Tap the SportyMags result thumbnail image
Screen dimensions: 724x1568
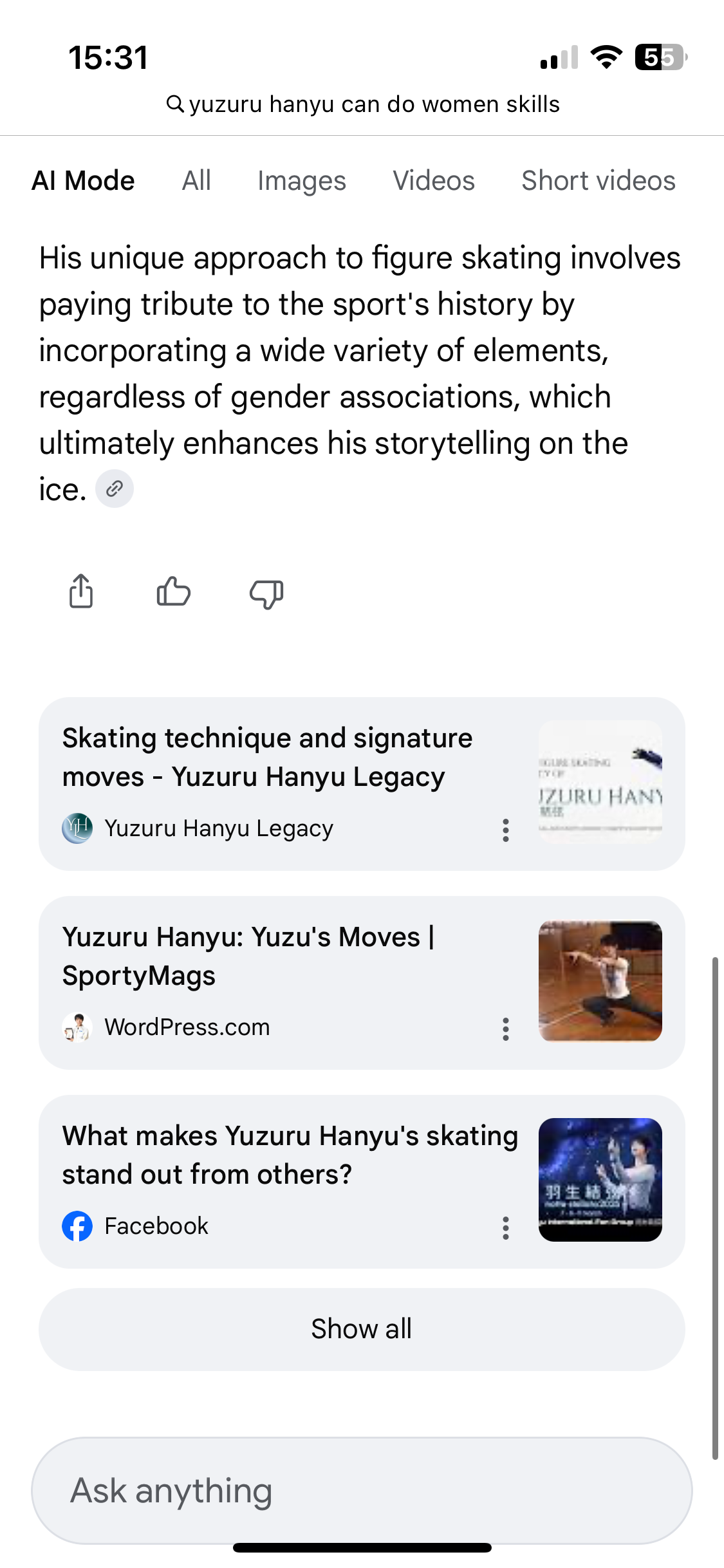pos(600,982)
